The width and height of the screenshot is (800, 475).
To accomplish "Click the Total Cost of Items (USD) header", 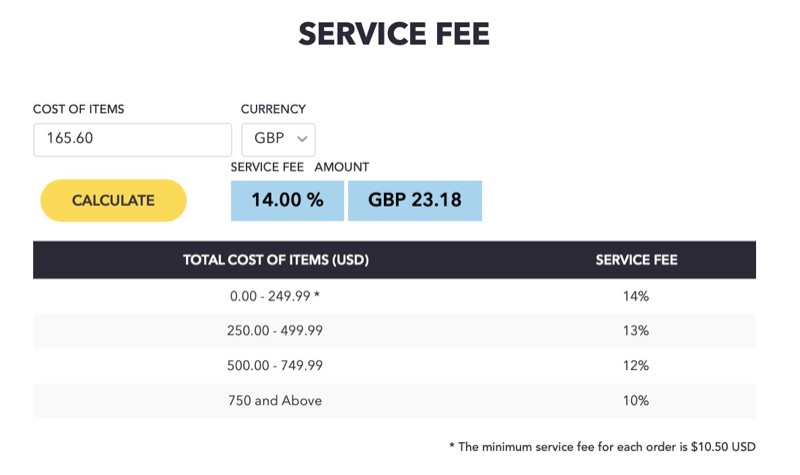I will pos(276,260).
